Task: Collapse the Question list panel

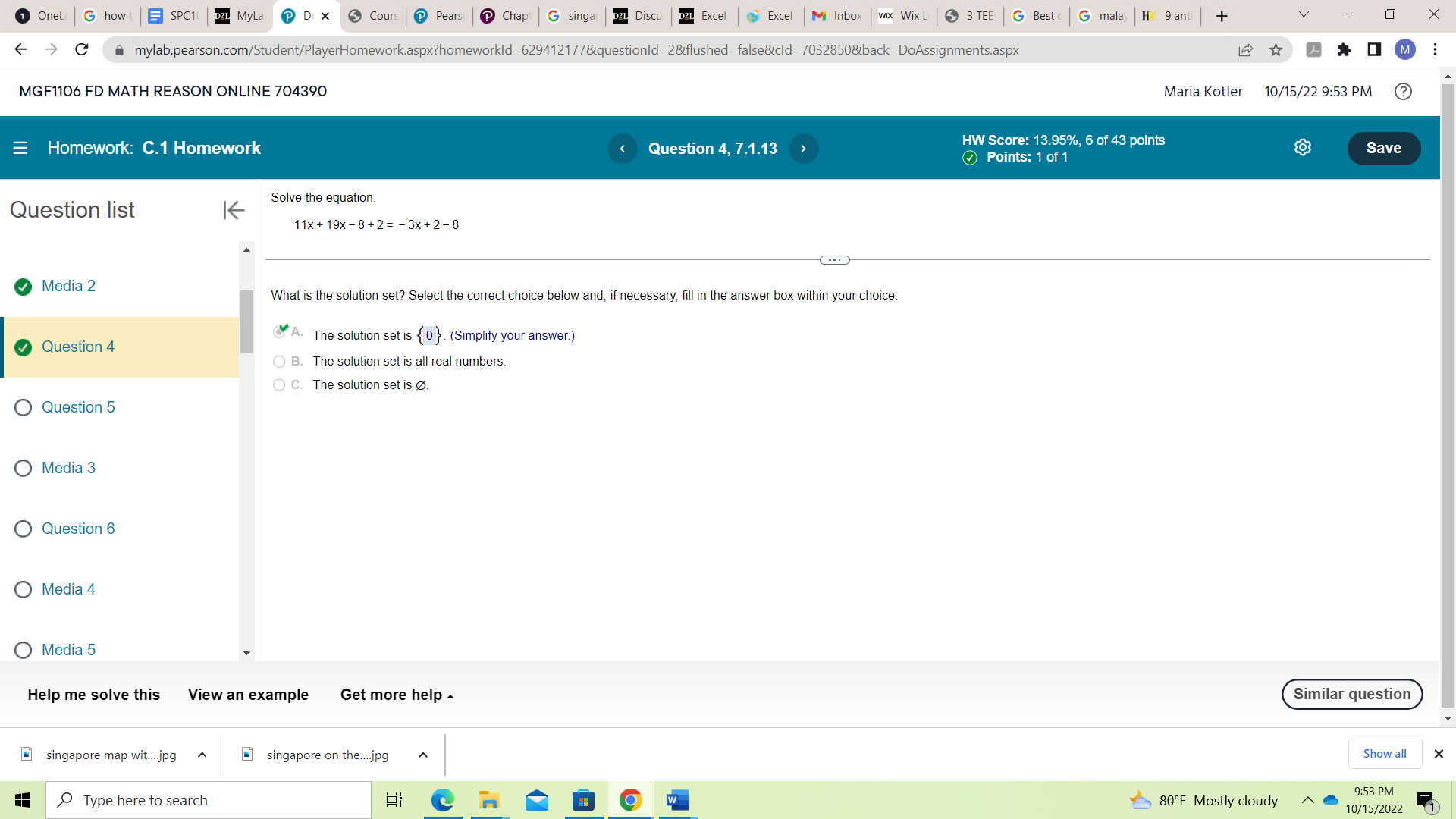Action: (x=234, y=210)
